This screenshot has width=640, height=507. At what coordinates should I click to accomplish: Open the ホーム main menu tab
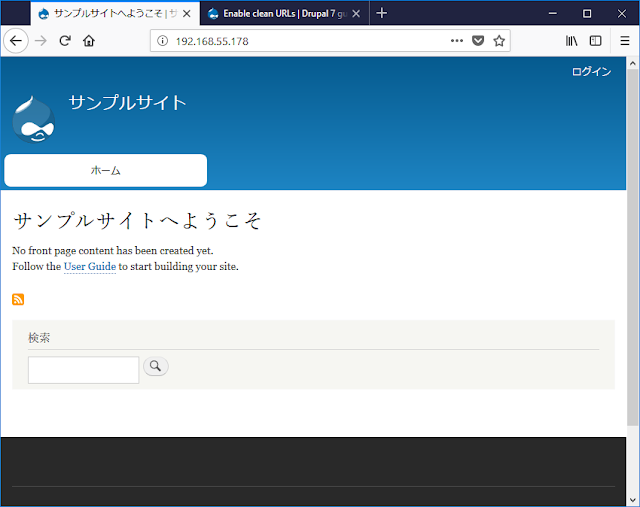tap(106, 170)
